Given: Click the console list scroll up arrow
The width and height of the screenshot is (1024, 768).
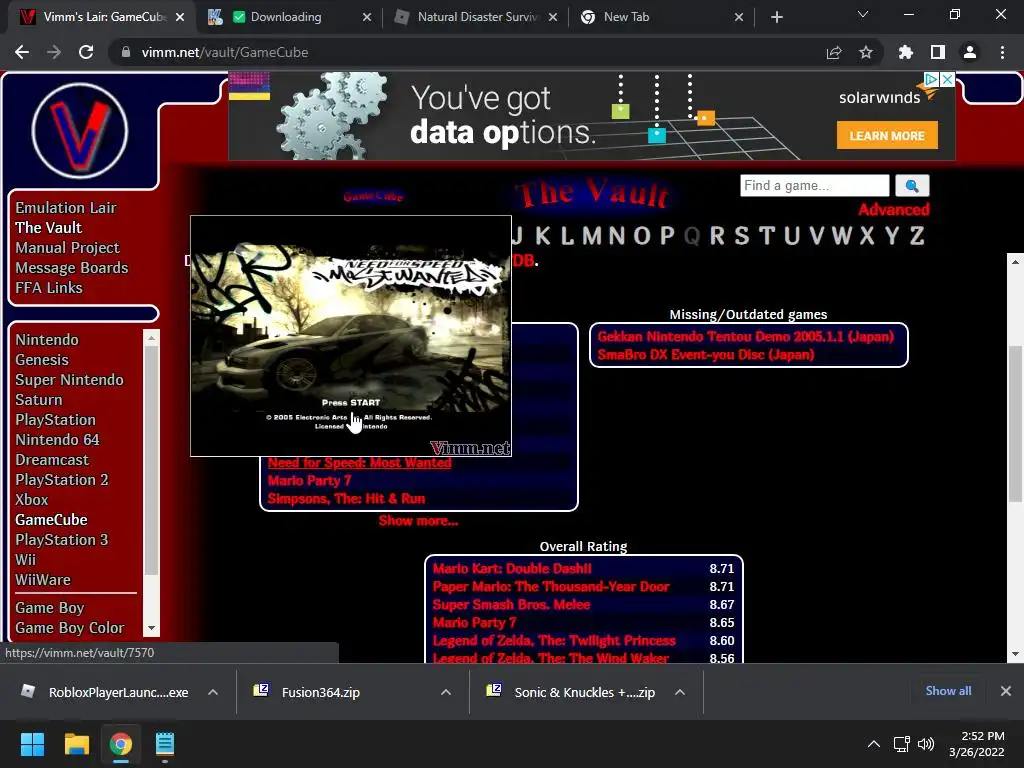Looking at the screenshot, I should pyautogui.click(x=152, y=338).
